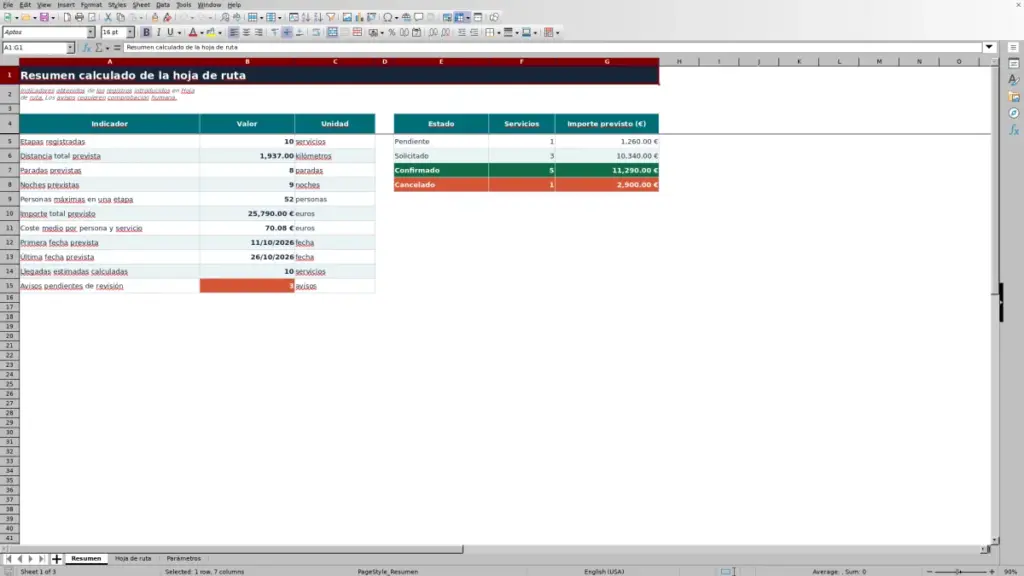Open the font name dropdown
Viewport: 1024px width, 576px height.
tap(91, 33)
